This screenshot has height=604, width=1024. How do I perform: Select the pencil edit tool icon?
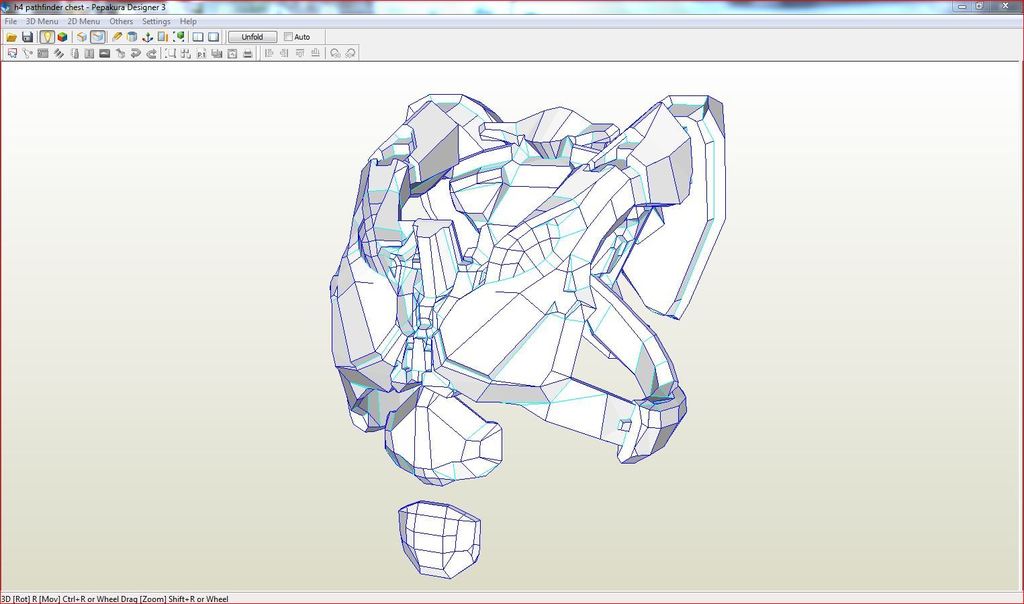tap(117, 37)
